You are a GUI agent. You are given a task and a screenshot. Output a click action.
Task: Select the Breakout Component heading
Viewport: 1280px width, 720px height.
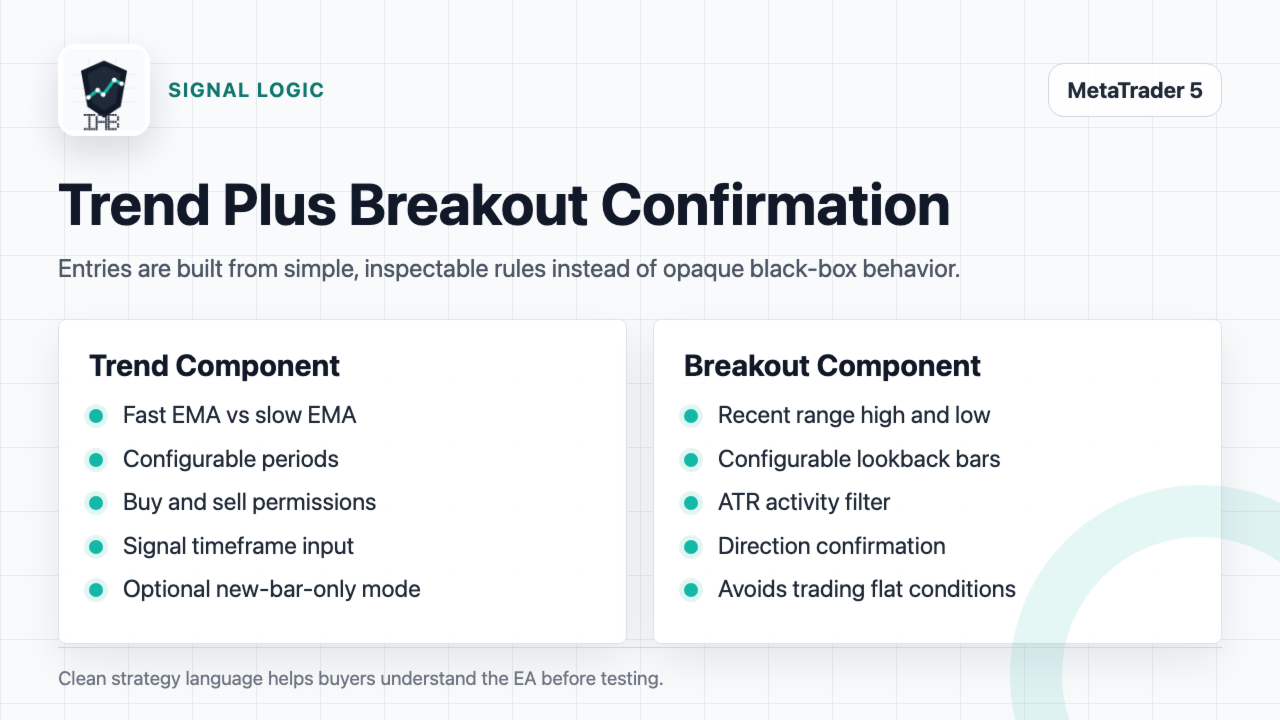point(832,366)
